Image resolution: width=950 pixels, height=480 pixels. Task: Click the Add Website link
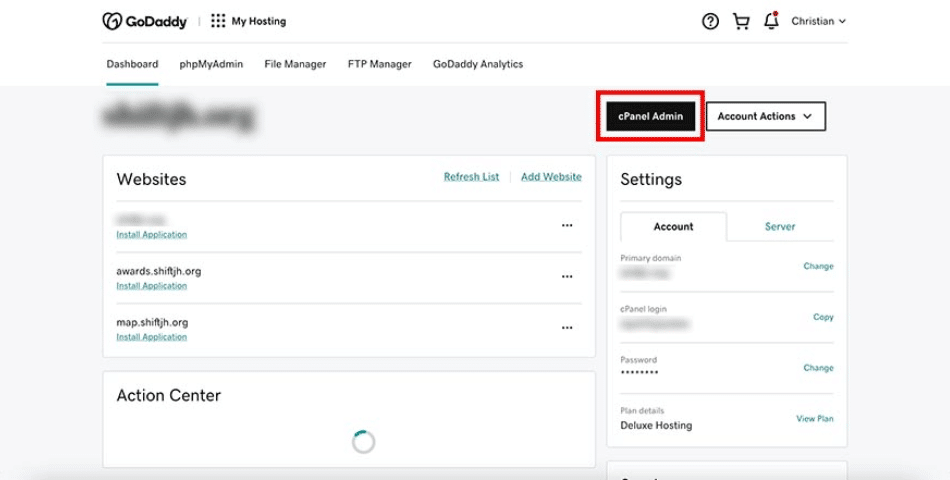551,177
